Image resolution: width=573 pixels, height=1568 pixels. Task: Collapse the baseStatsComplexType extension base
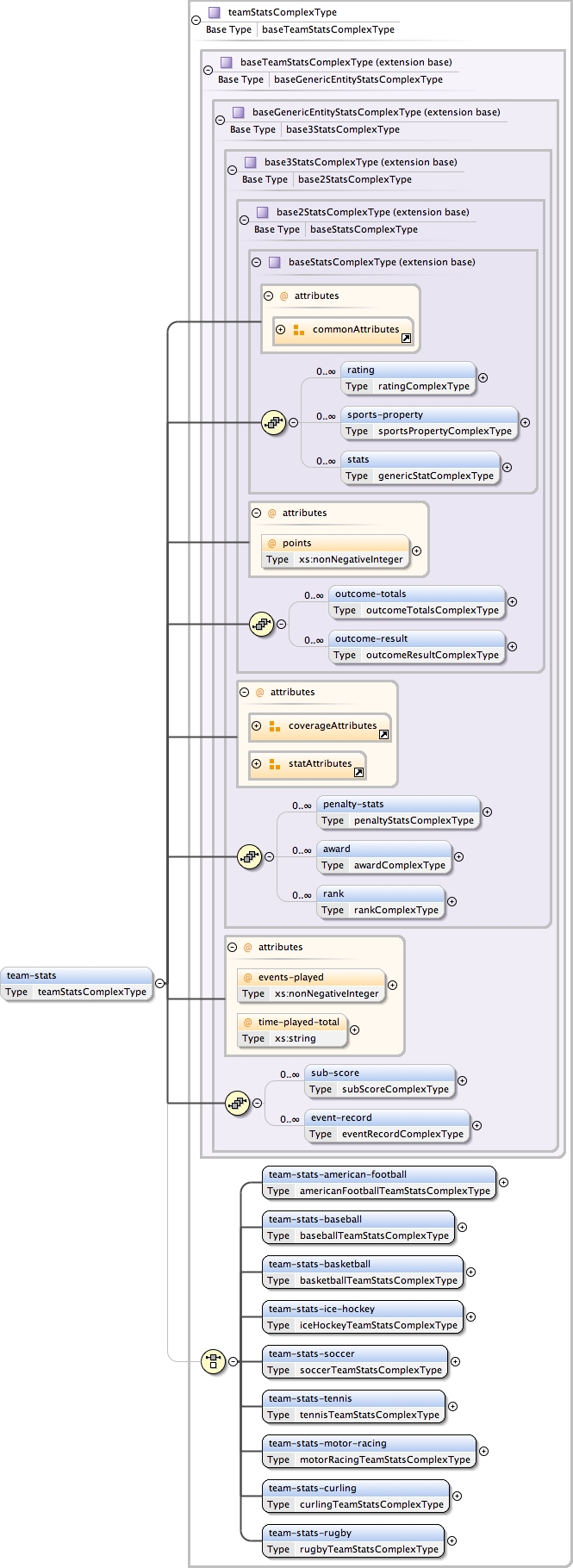coord(256,262)
